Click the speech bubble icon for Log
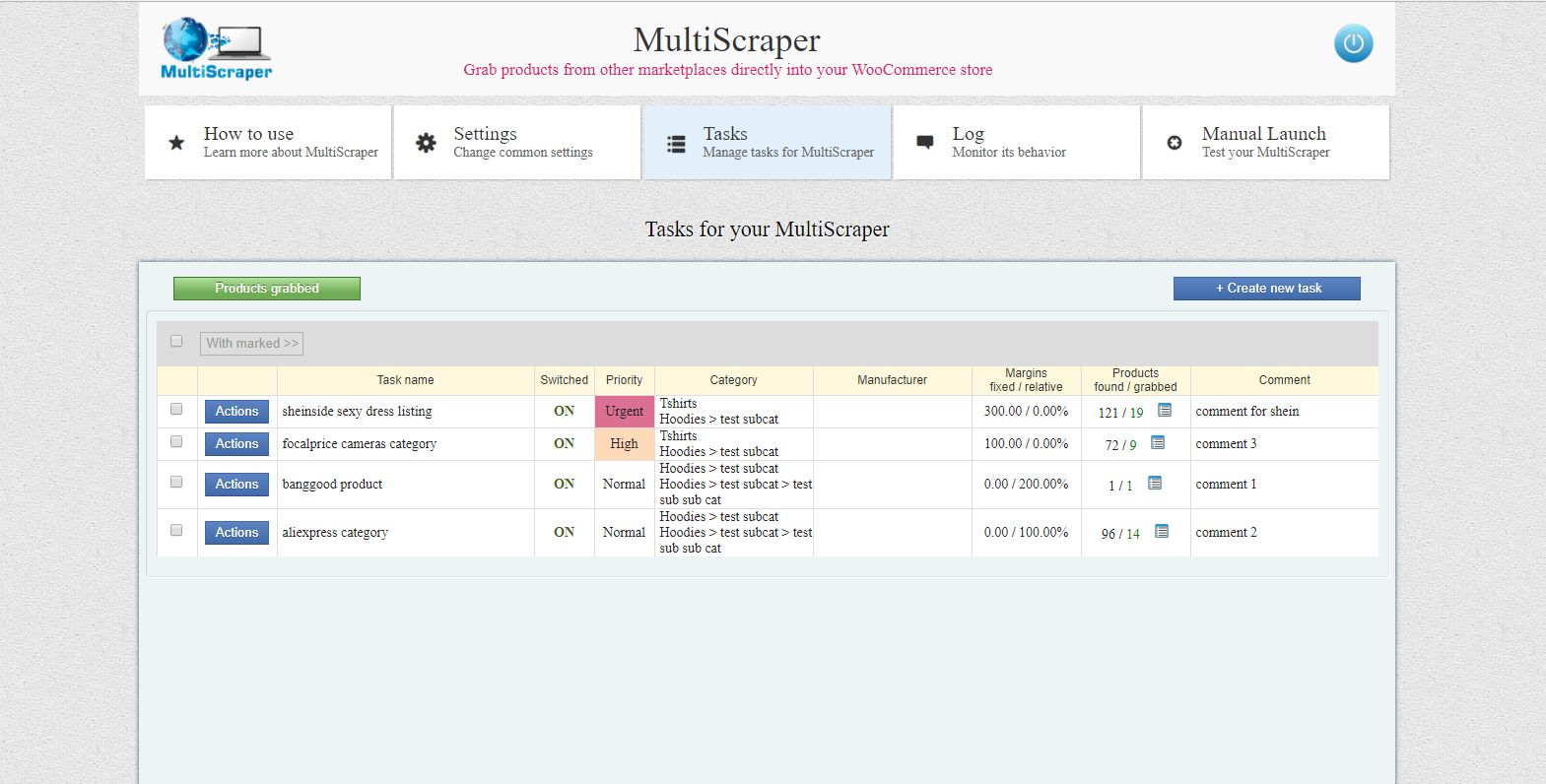 click(x=925, y=142)
